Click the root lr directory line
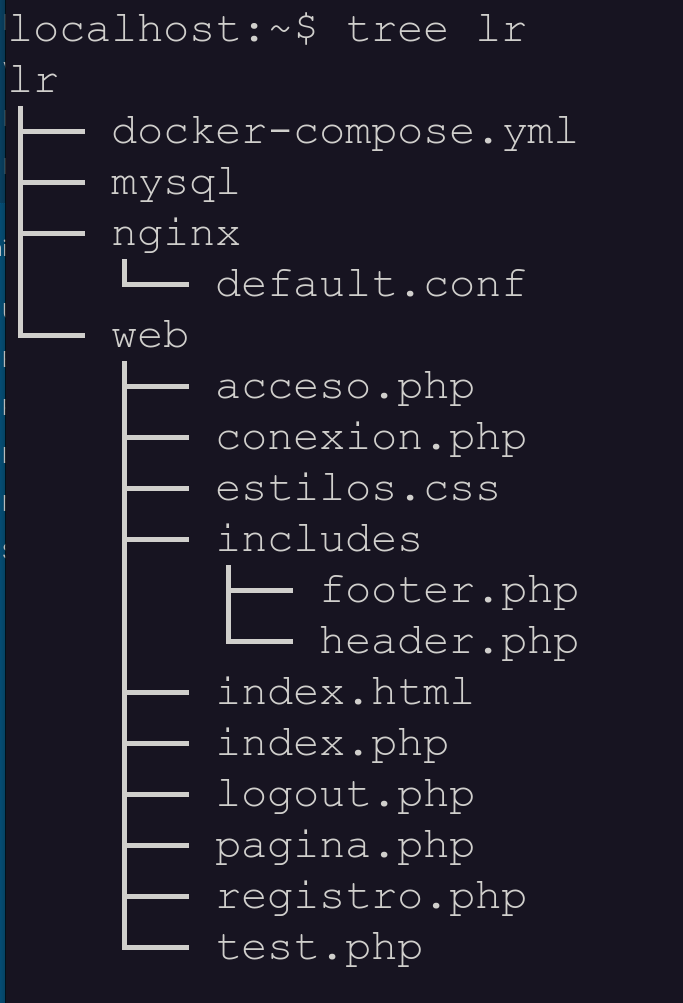The height and width of the screenshot is (1003, 683). click(34, 81)
